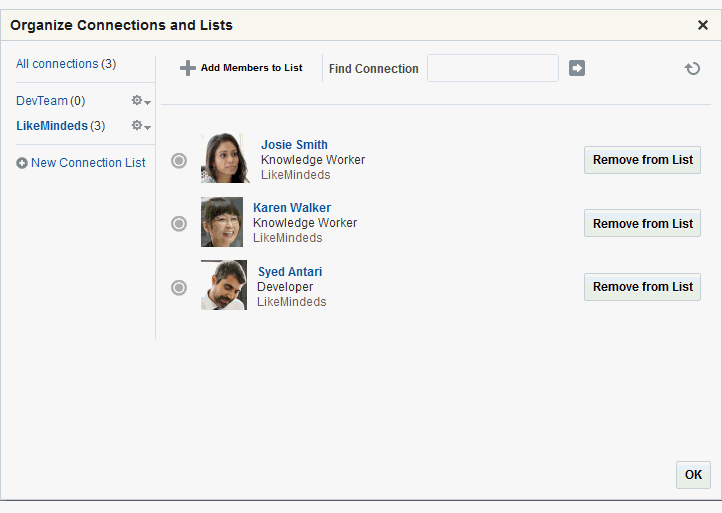Open the DevTeam list gear actions menu

pos(140,101)
